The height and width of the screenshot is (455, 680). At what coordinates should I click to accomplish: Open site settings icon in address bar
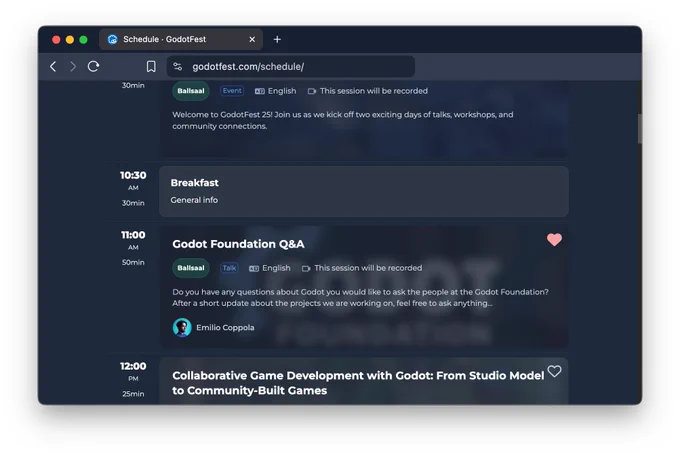[x=178, y=66]
